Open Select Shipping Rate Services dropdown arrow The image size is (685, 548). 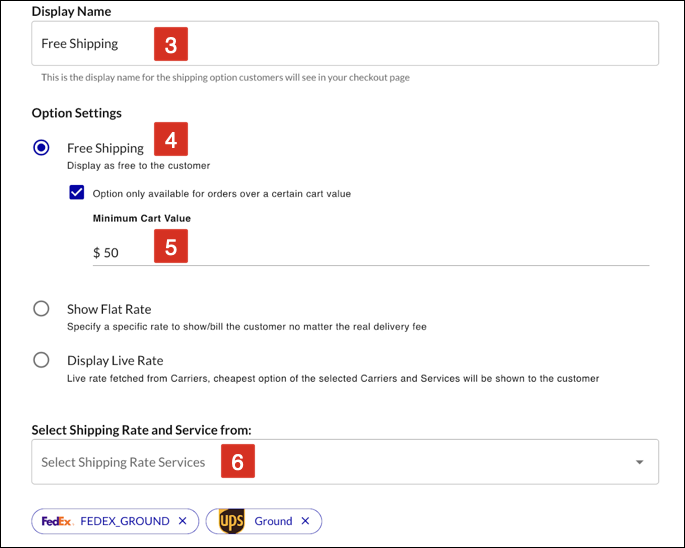click(x=640, y=462)
